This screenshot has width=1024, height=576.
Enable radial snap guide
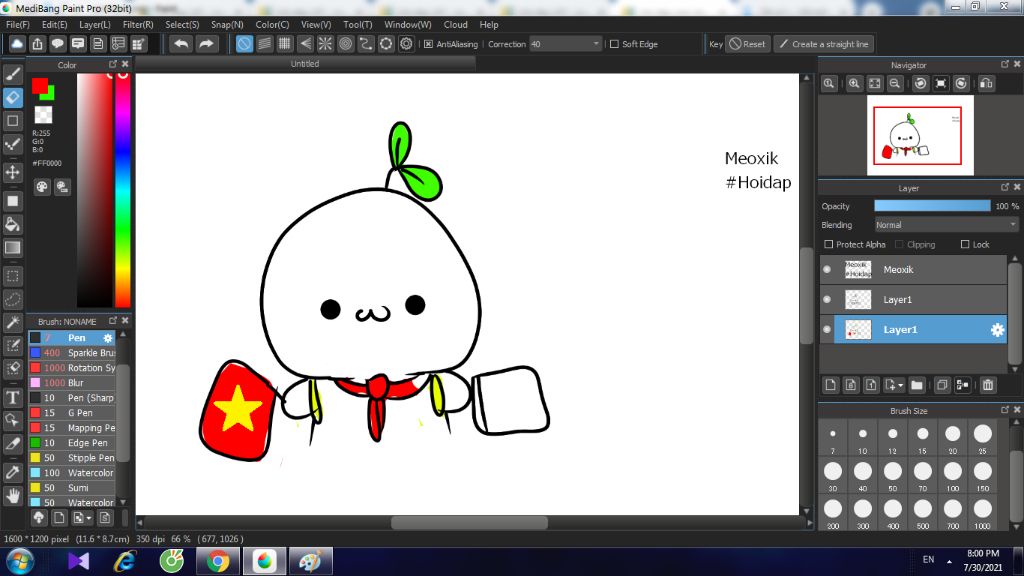click(325, 44)
